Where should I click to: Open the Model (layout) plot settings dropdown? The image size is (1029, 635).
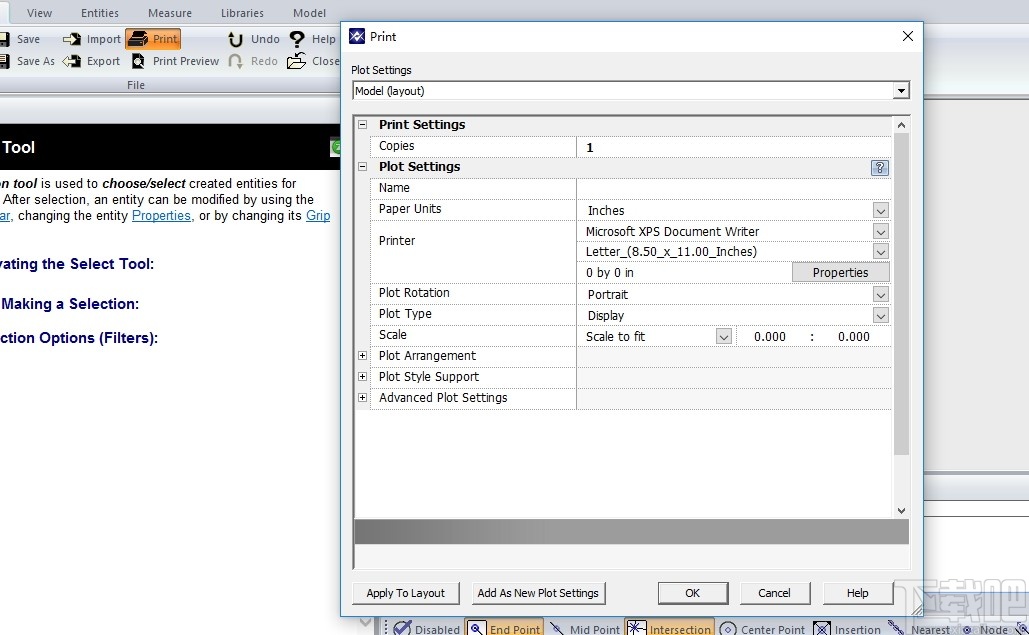tap(901, 91)
